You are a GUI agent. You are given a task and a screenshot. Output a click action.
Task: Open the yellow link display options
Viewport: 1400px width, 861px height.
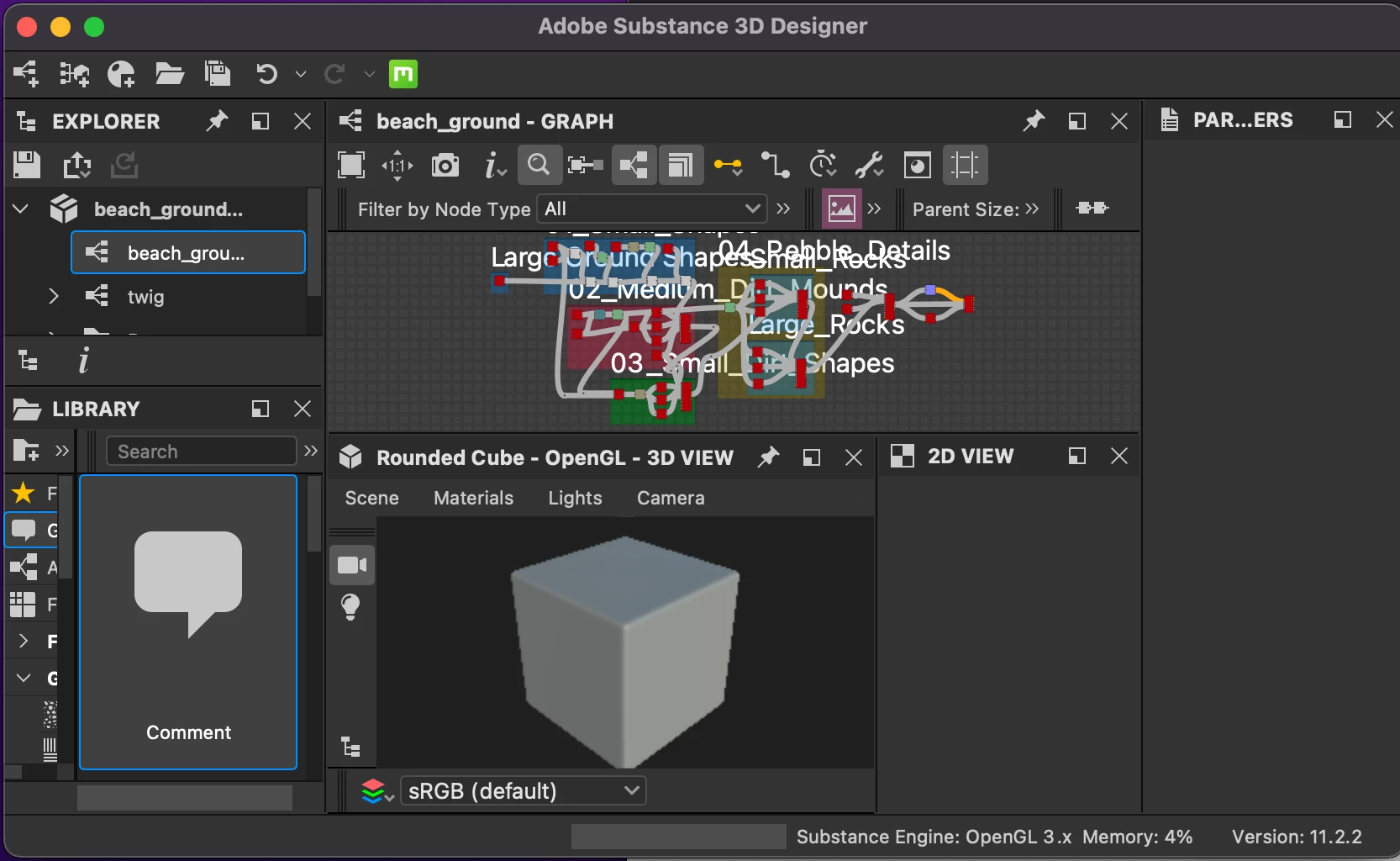(728, 166)
